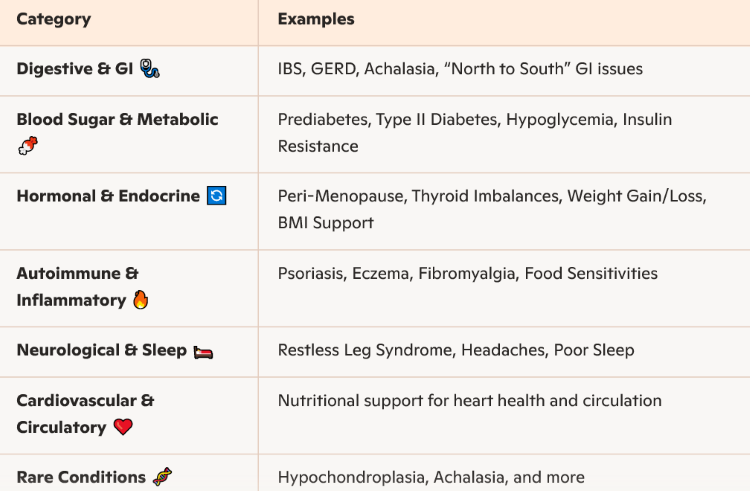
Task: Click the IBS, GERD, Achalasia examples text
Action: point(460,69)
